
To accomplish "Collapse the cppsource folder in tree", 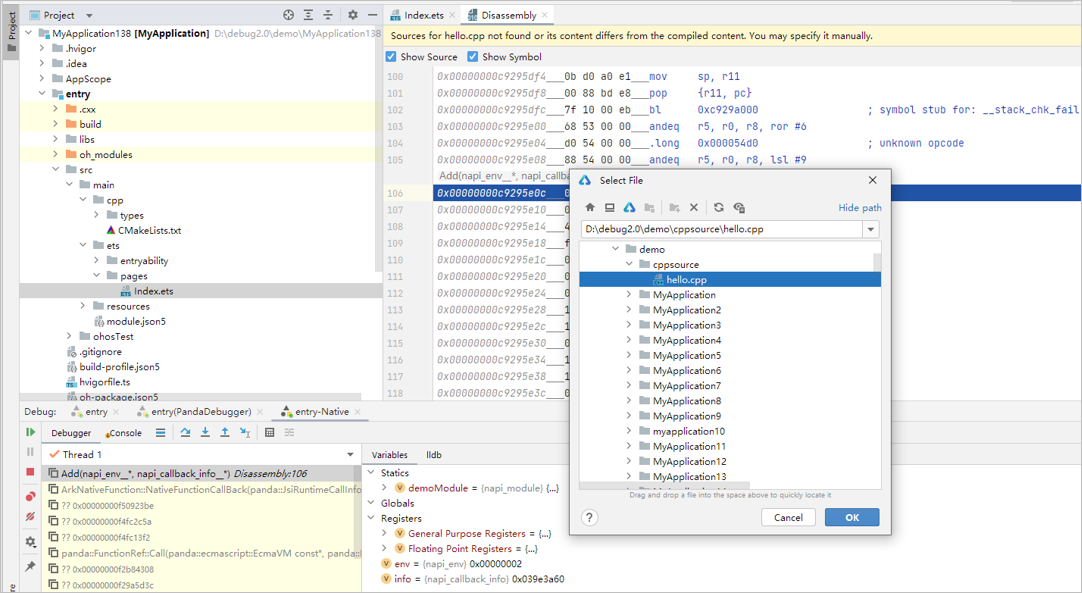I will coord(630,265).
